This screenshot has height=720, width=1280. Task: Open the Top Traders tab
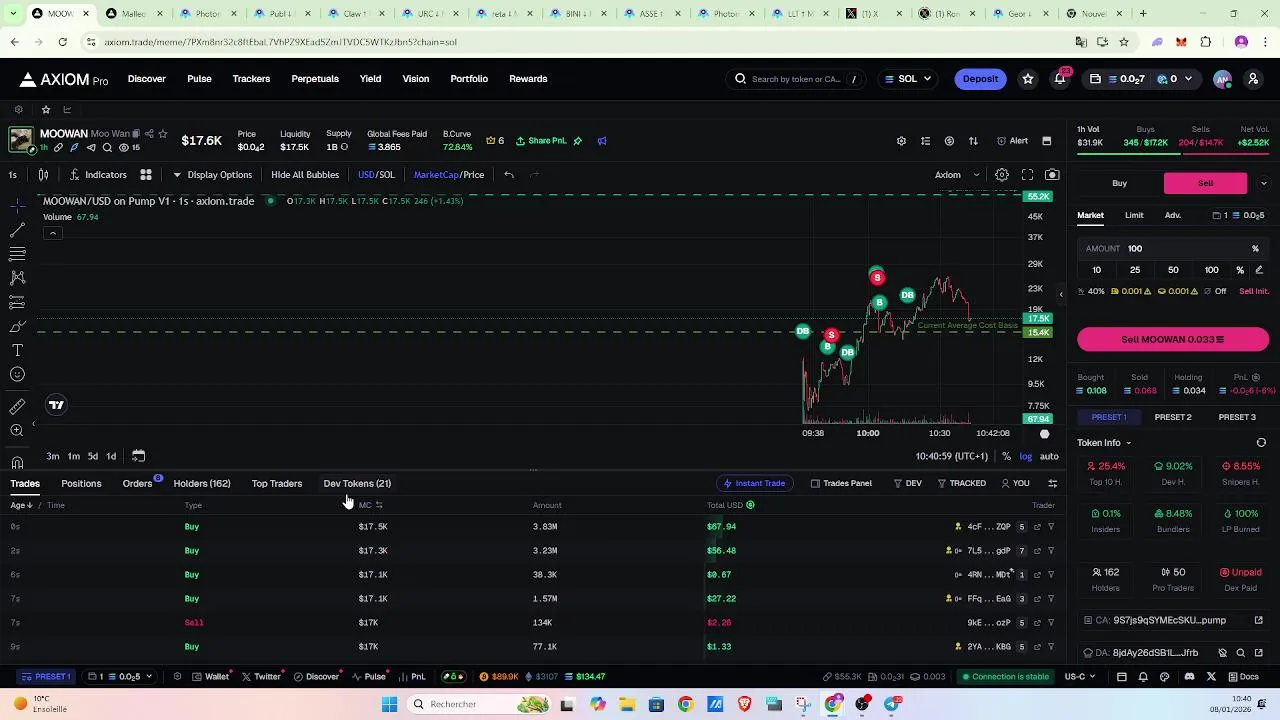click(x=277, y=484)
